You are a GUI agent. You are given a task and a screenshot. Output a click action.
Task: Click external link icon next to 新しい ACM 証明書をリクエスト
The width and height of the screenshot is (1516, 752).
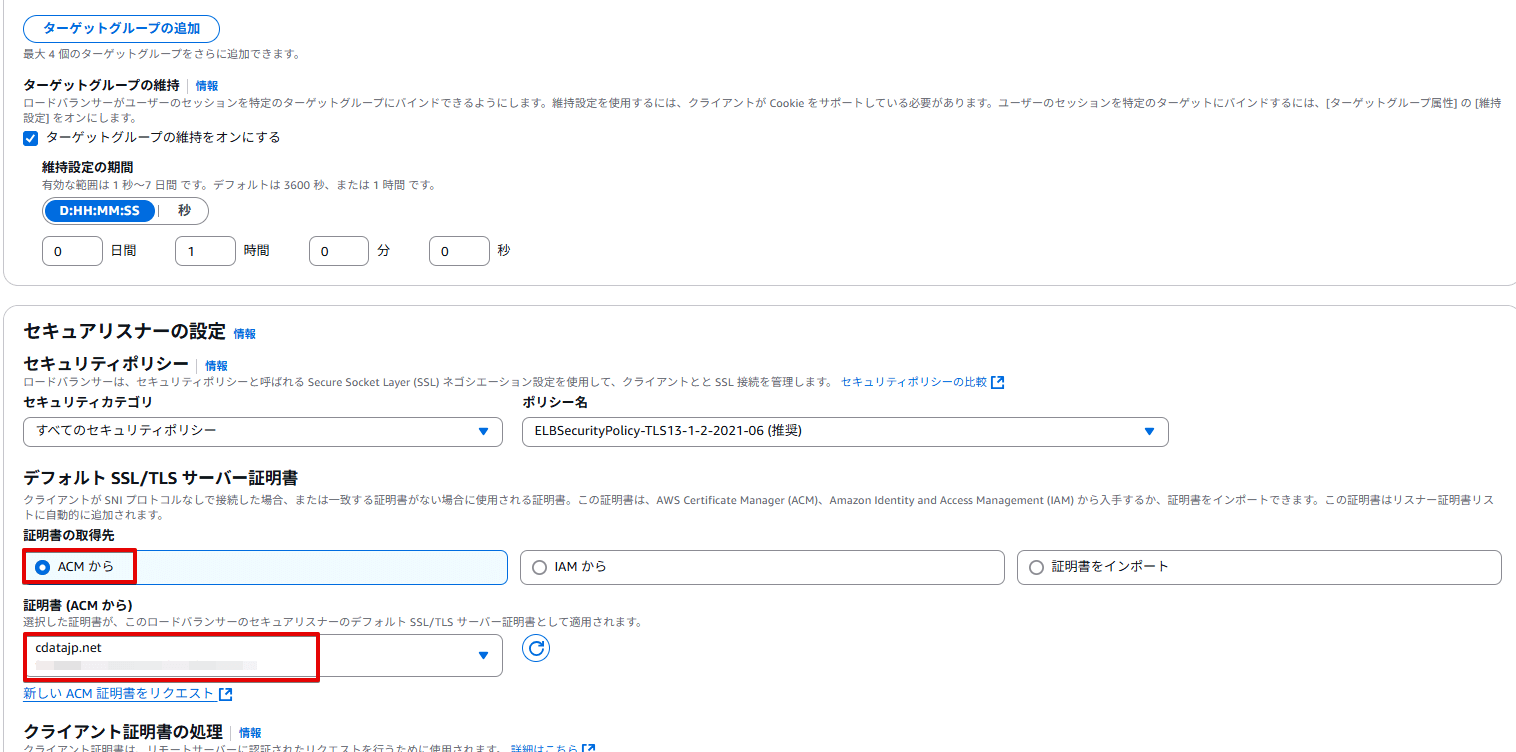pos(226,693)
